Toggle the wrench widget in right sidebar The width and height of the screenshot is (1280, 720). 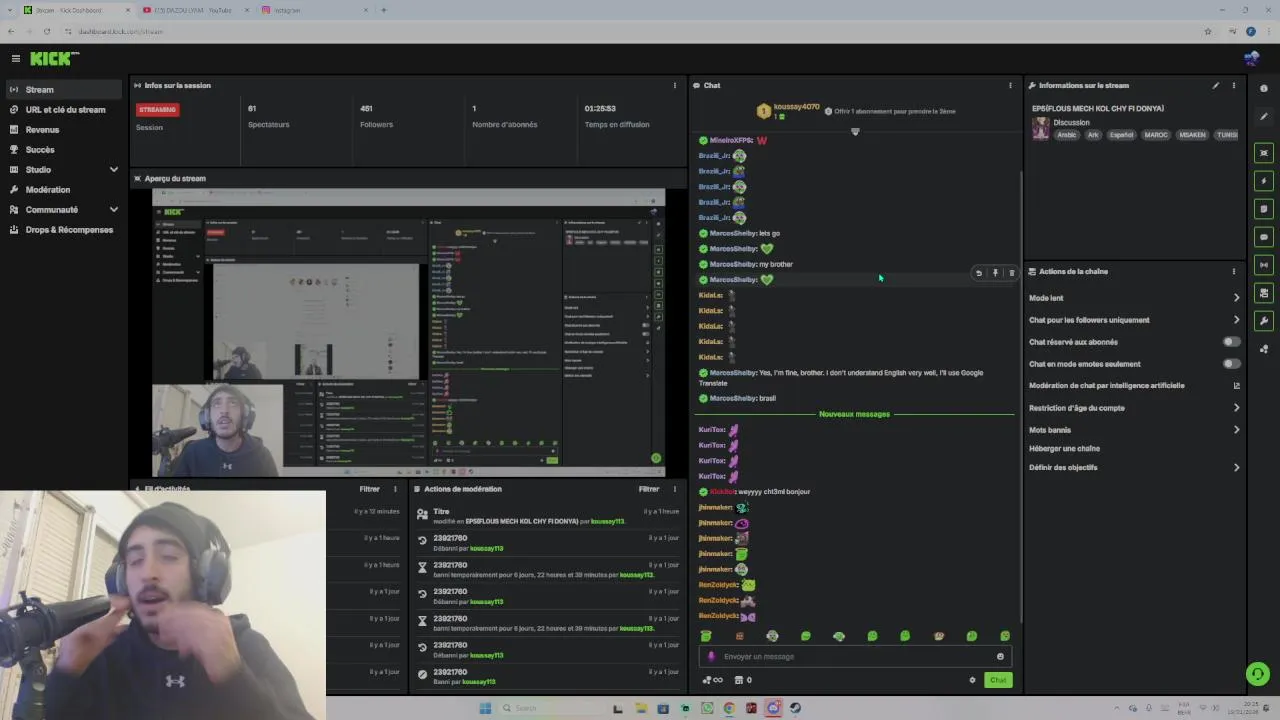point(1264,321)
